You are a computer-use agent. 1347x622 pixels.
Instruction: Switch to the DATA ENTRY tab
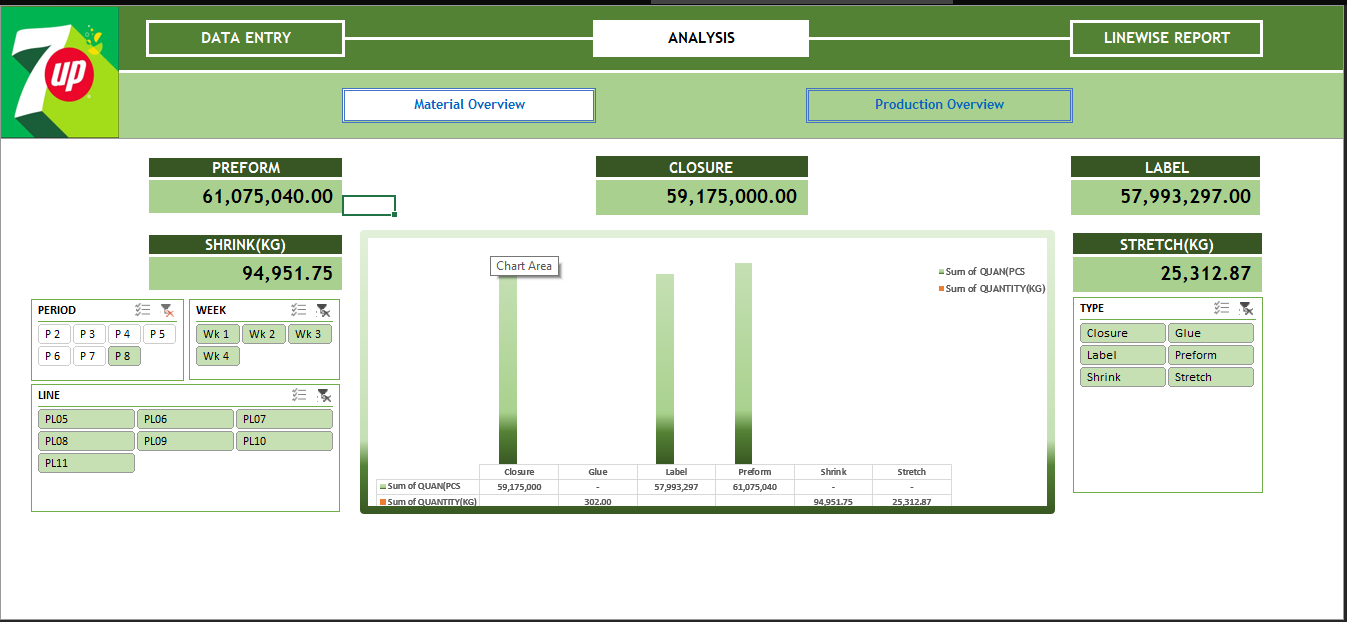coord(245,38)
